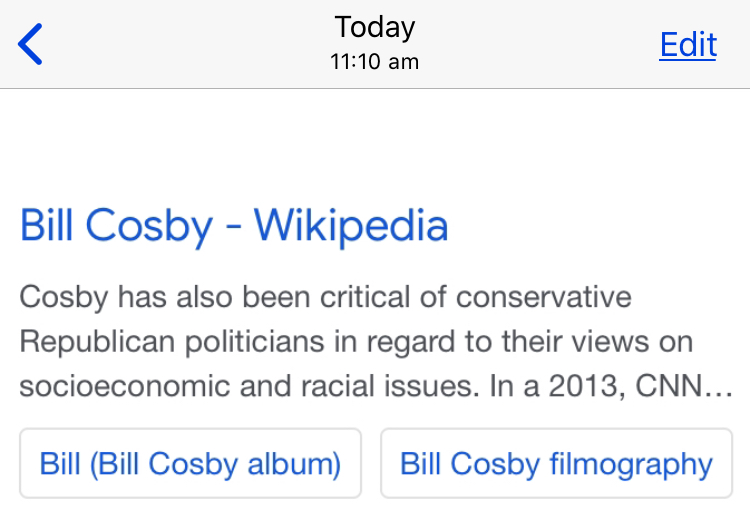Image resolution: width=750 pixels, height=517 pixels.
Task: Click the Edit link
Action: coord(688,45)
